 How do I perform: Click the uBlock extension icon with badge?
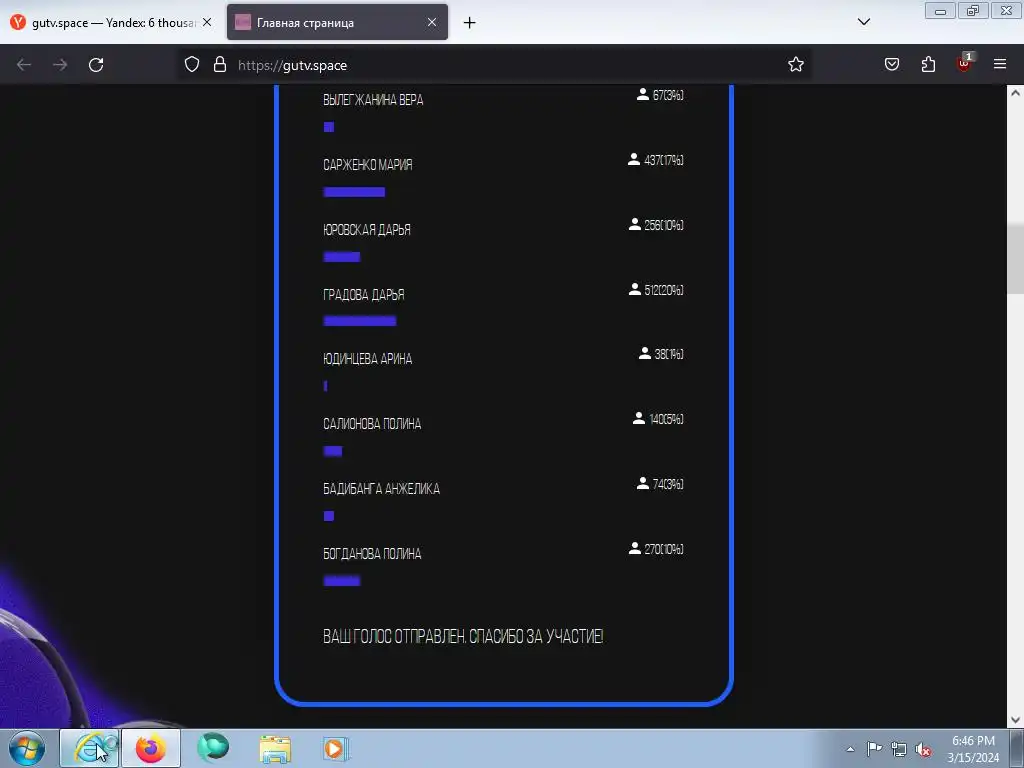pos(965,63)
